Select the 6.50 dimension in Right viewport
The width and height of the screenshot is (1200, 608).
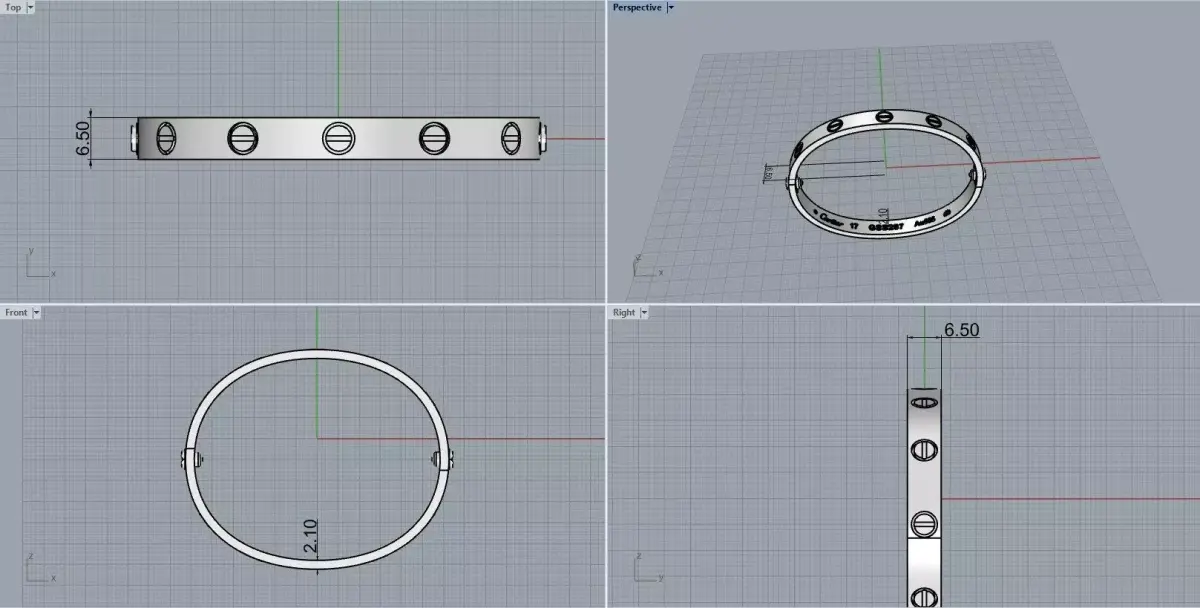(x=961, y=330)
